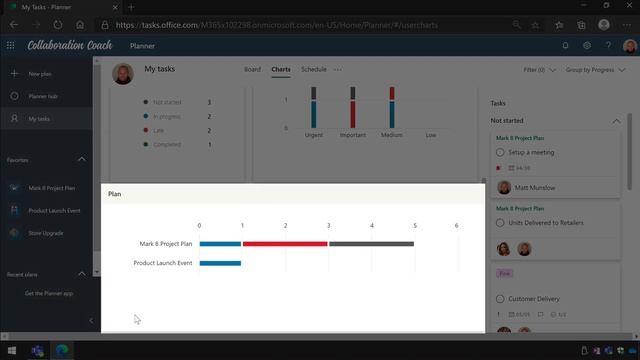Click the Edge browser taskbar icon
640x360 pixels.
[62, 351]
